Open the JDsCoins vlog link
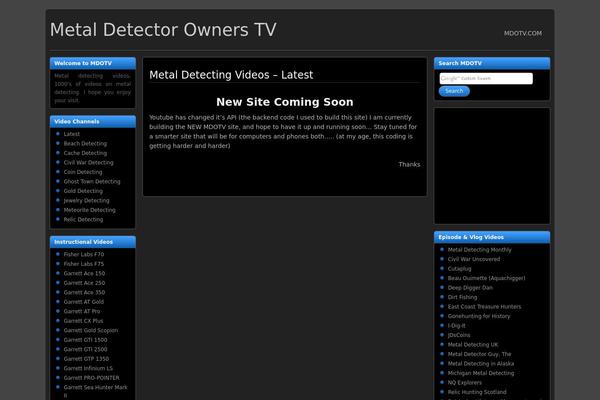Screen dimensions: 600x400 click(x=459, y=335)
